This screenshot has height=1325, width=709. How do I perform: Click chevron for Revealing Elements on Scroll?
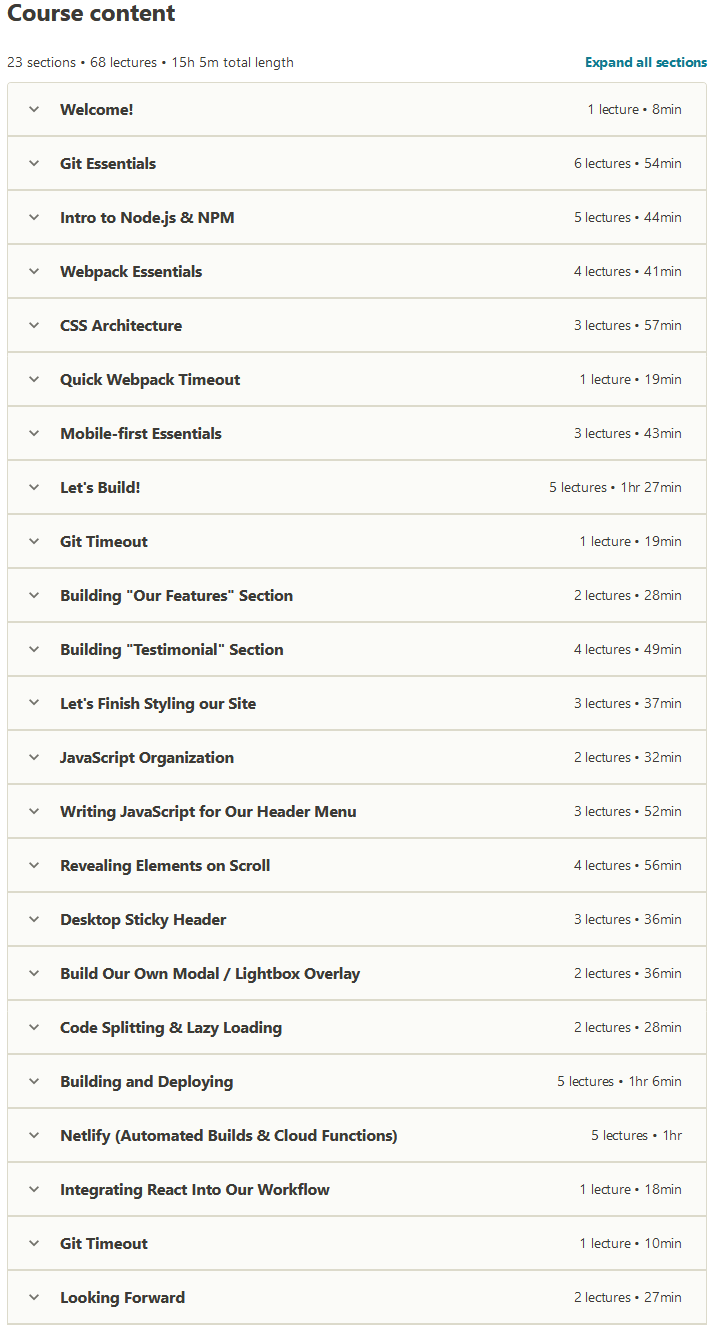coord(34,865)
